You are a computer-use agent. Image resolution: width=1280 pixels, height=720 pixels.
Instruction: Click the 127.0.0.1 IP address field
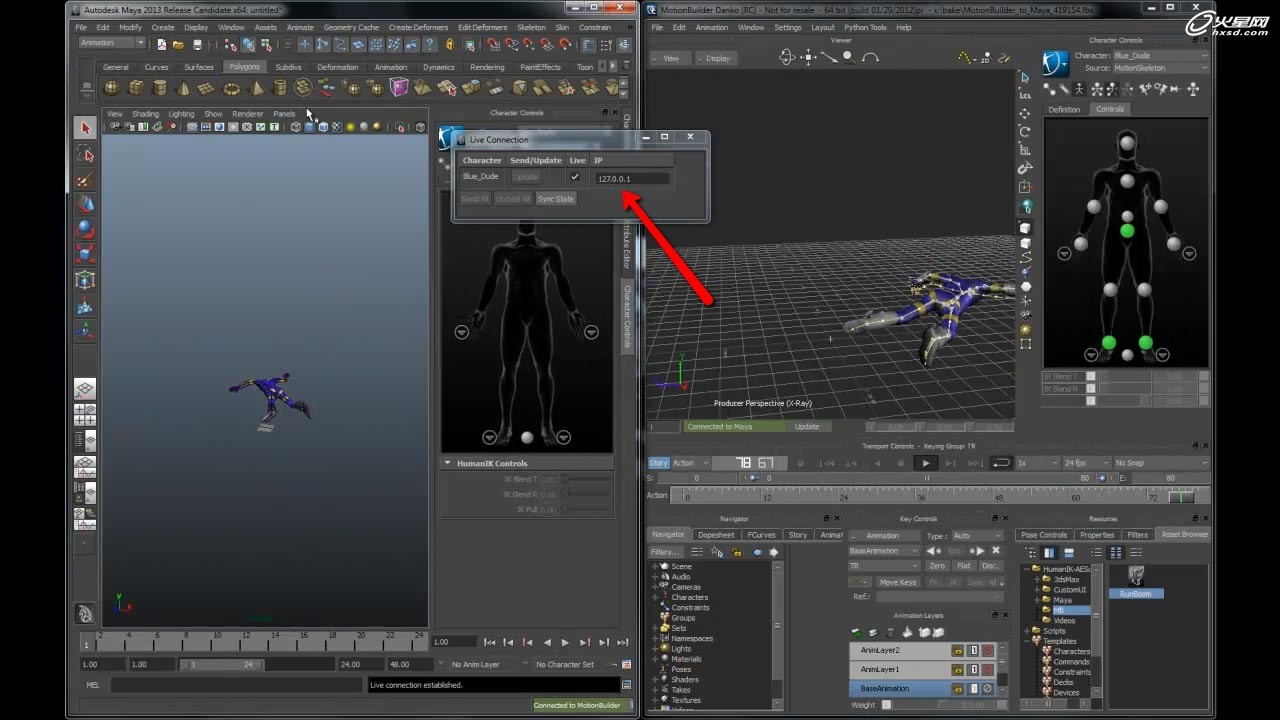[x=632, y=178]
